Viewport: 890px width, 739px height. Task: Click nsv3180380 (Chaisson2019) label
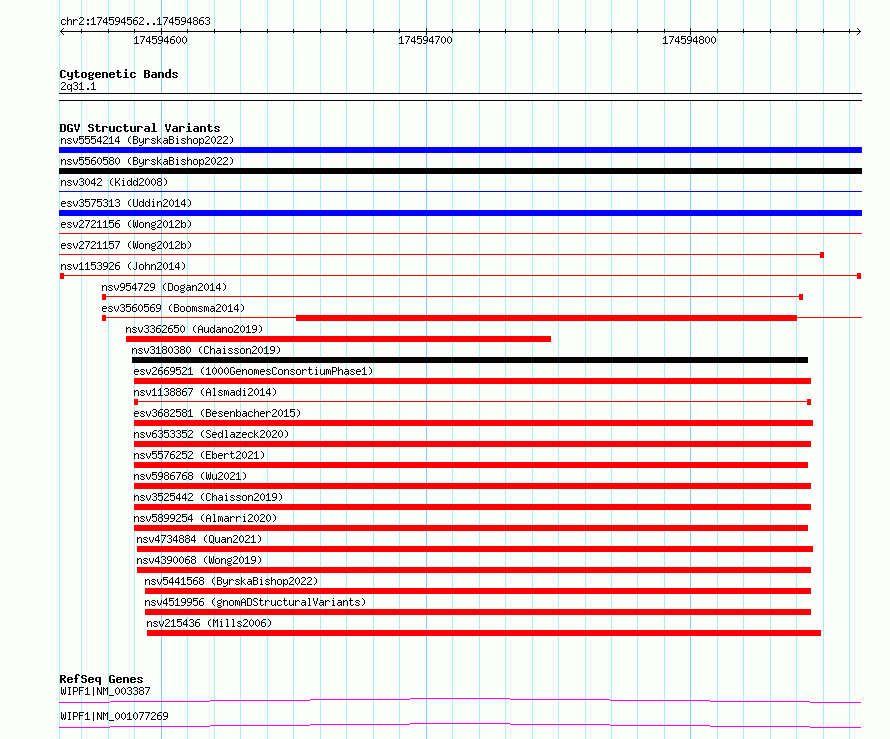pos(206,350)
